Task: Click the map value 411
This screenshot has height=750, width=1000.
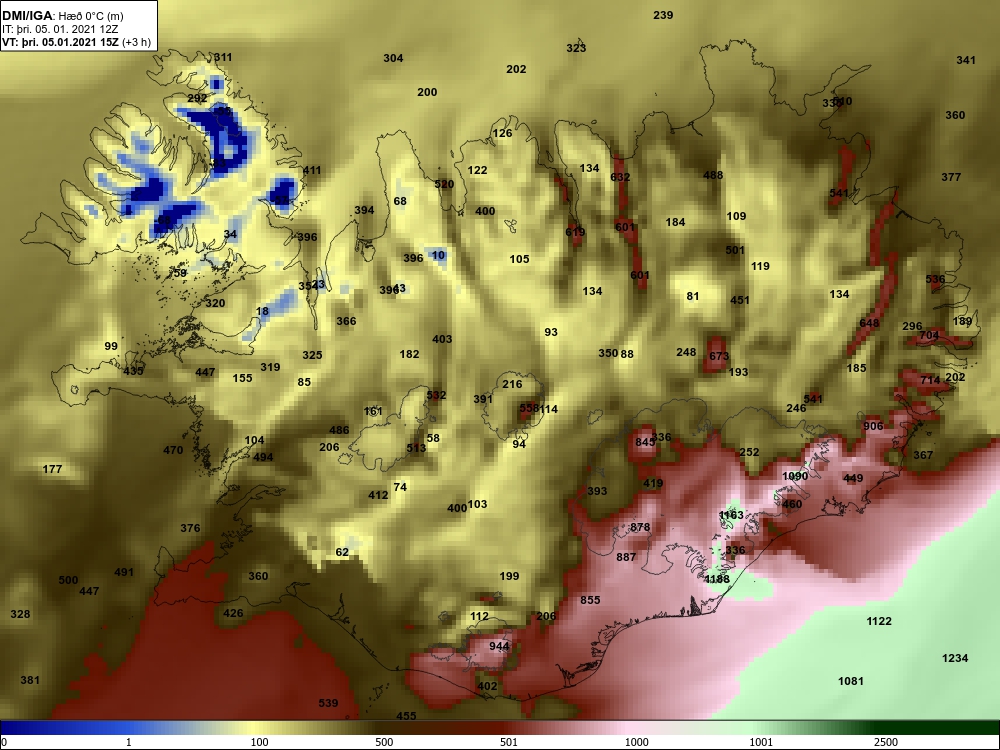Action: tap(312, 170)
